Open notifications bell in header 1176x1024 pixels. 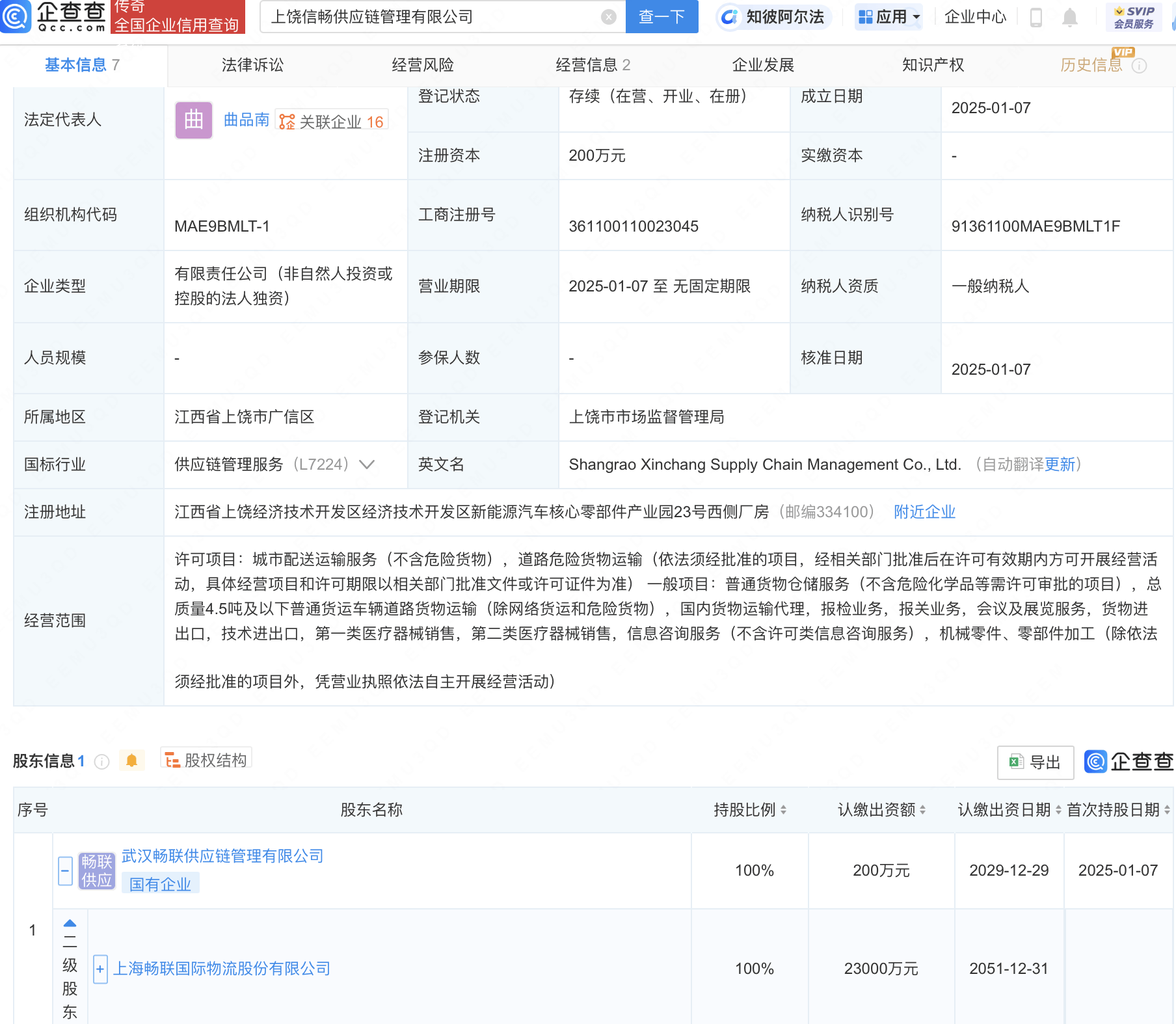point(1069,18)
